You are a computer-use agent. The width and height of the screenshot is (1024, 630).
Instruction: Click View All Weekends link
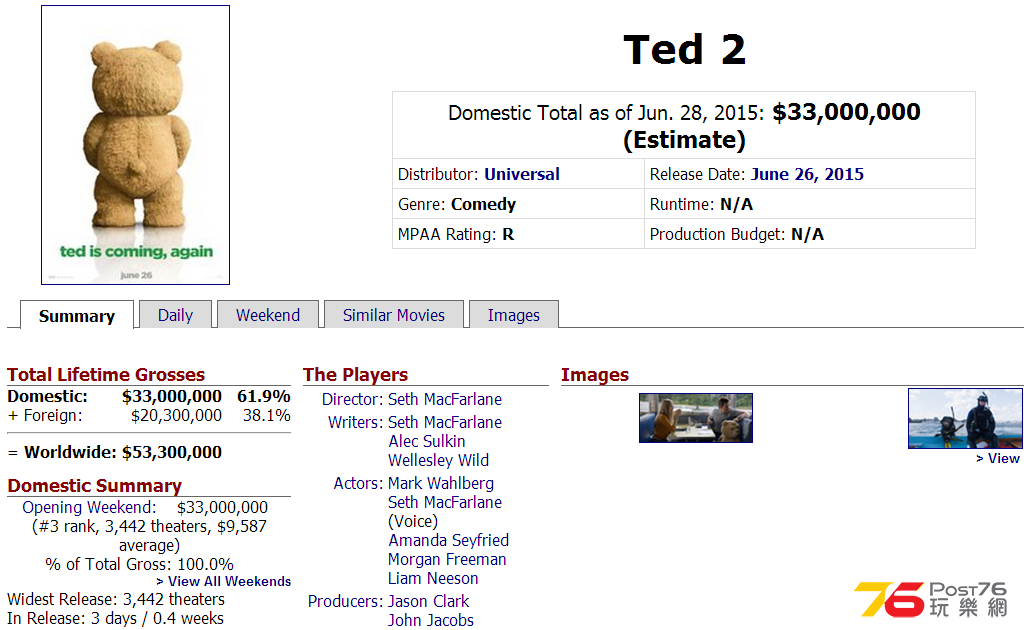click(x=224, y=581)
